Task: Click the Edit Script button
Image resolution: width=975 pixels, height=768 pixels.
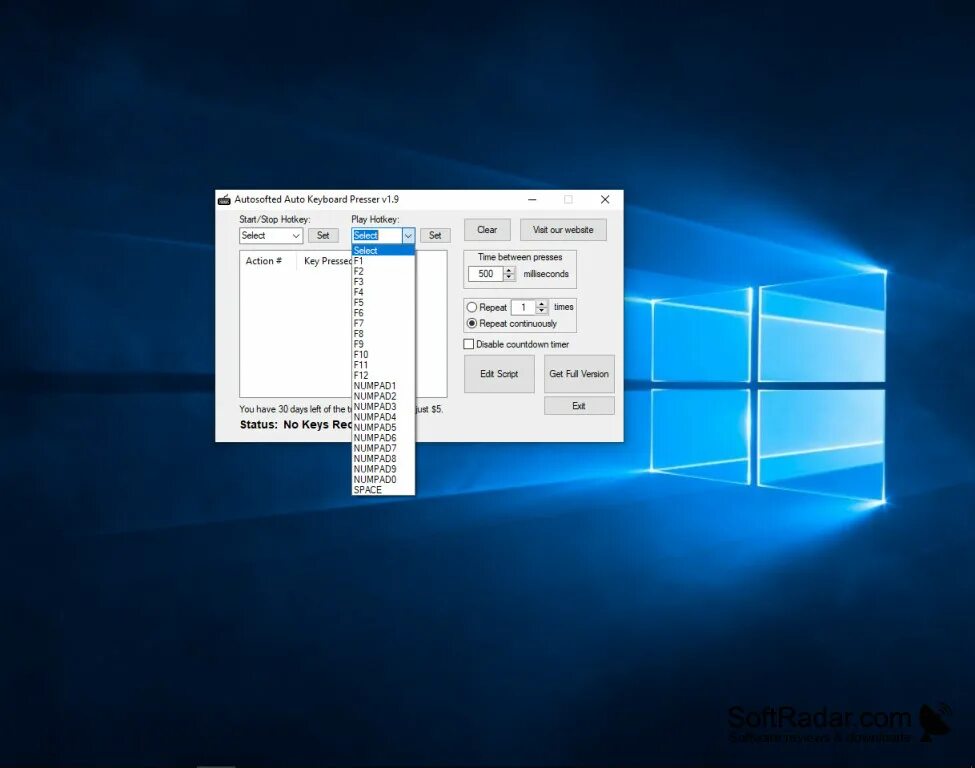Action: pos(499,374)
